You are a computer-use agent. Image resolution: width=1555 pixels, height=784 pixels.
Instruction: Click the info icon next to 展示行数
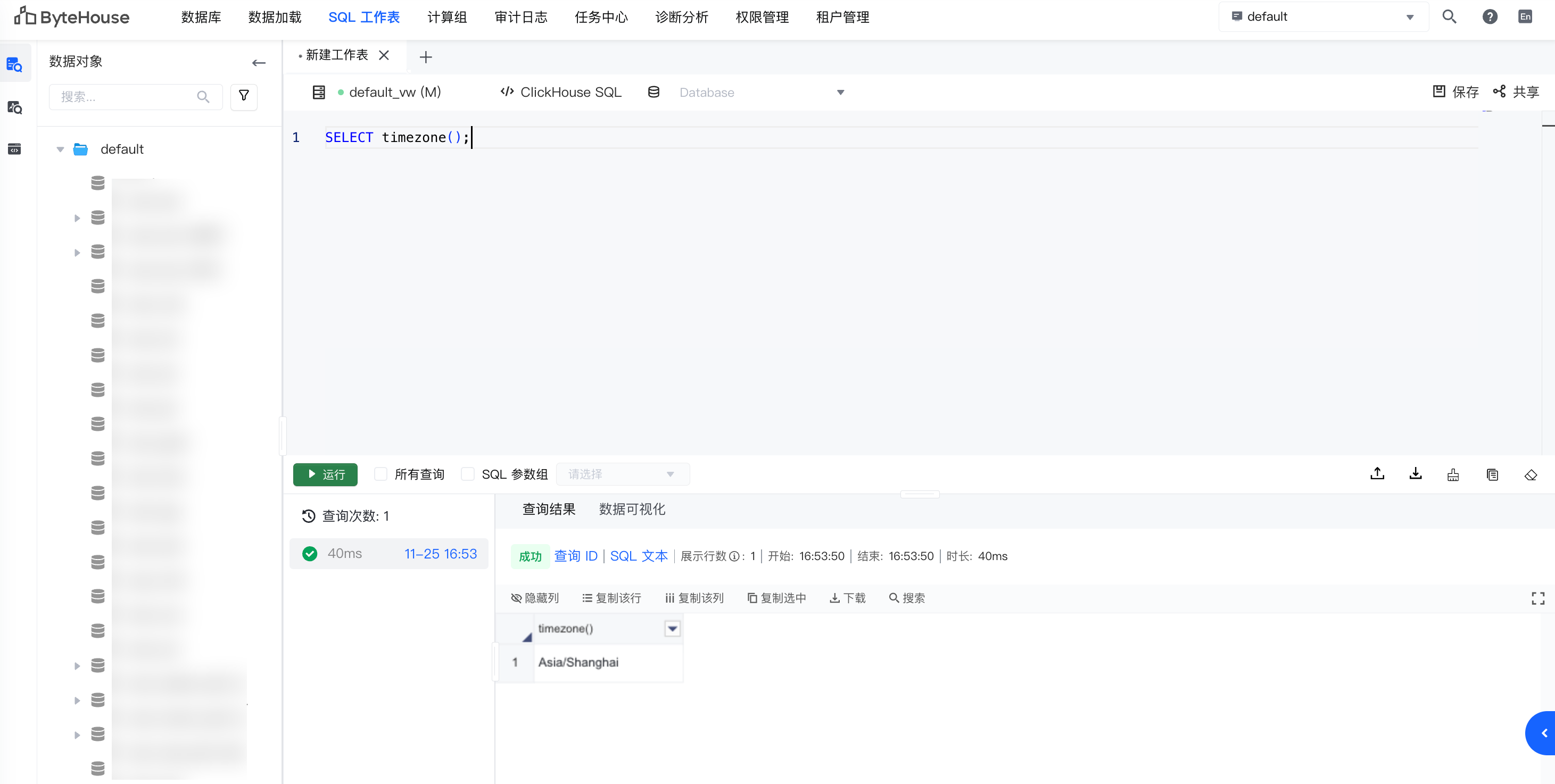[x=733, y=556]
